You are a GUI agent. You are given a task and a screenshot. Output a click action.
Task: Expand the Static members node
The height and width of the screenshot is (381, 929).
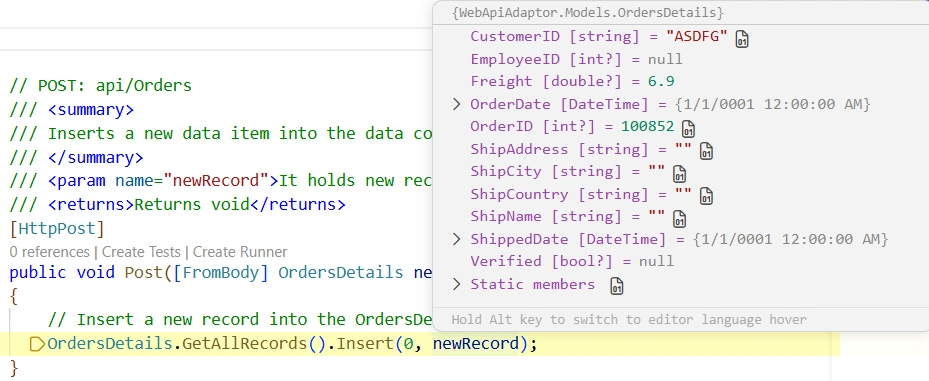(x=456, y=284)
